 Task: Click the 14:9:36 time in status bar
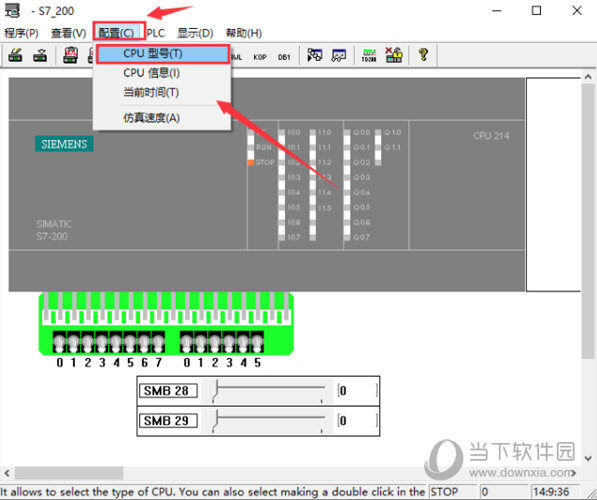click(555, 492)
